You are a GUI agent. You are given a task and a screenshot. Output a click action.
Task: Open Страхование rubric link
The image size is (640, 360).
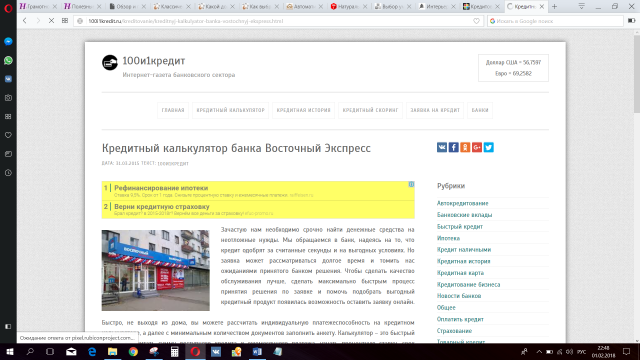click(x=454, y=331)
